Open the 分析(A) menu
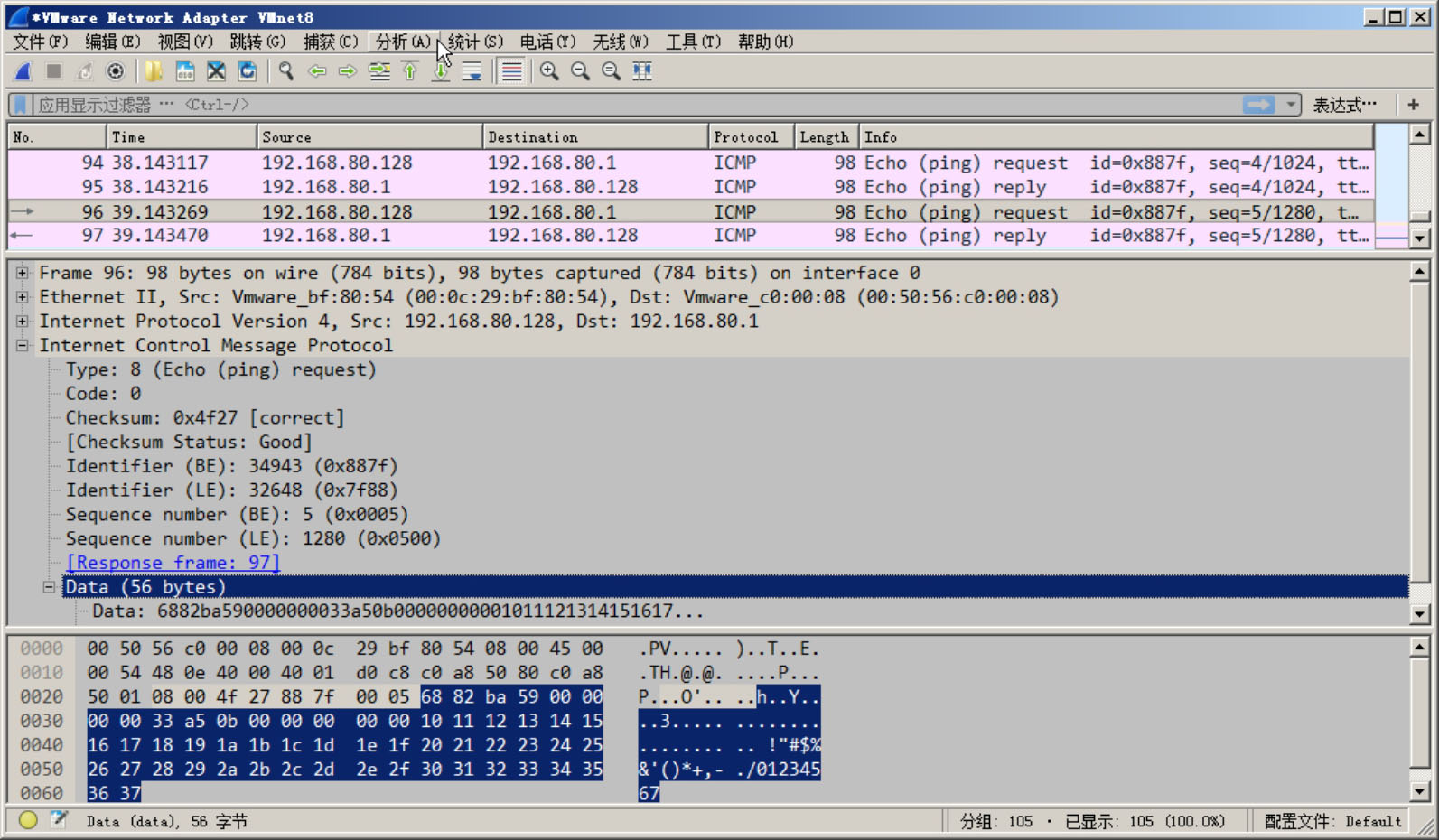Image resolution: width=1439 pixels, height=840 pixels. 403,42
